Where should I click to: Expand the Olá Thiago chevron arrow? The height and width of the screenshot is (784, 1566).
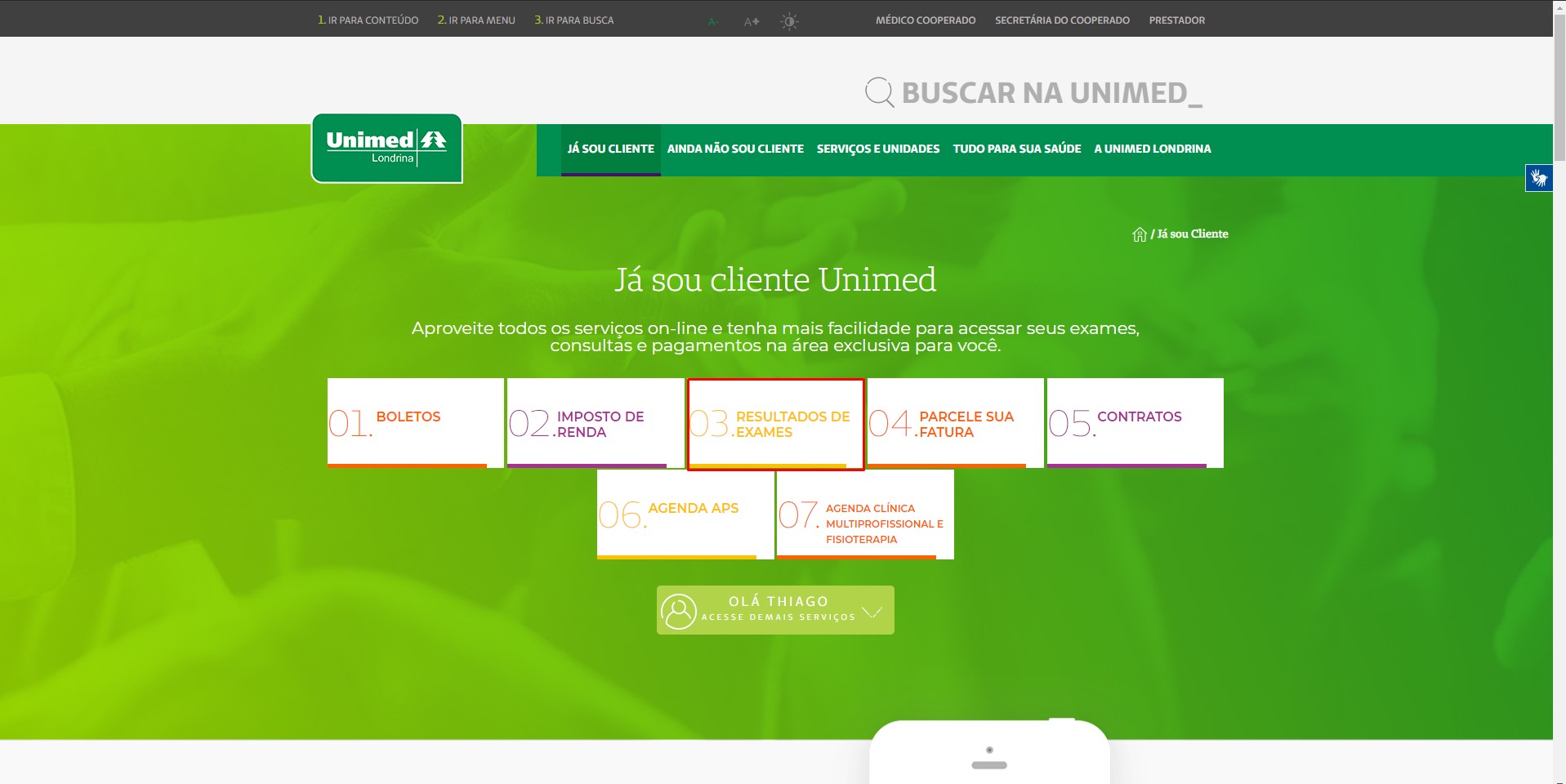[x=872, y=612]
